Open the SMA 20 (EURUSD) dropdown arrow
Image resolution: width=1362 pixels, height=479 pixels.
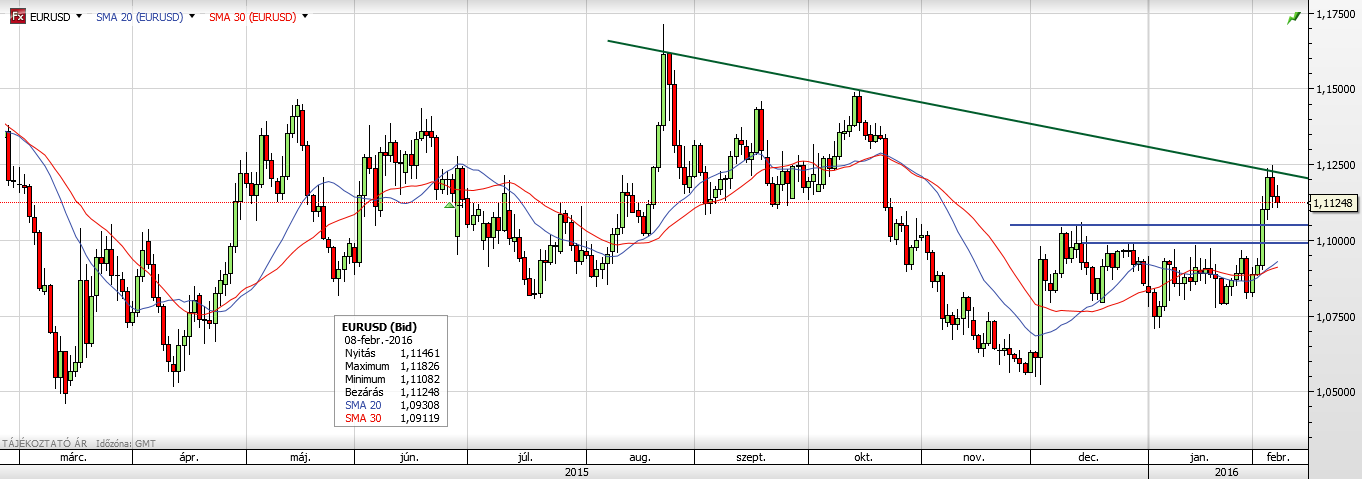190,17
